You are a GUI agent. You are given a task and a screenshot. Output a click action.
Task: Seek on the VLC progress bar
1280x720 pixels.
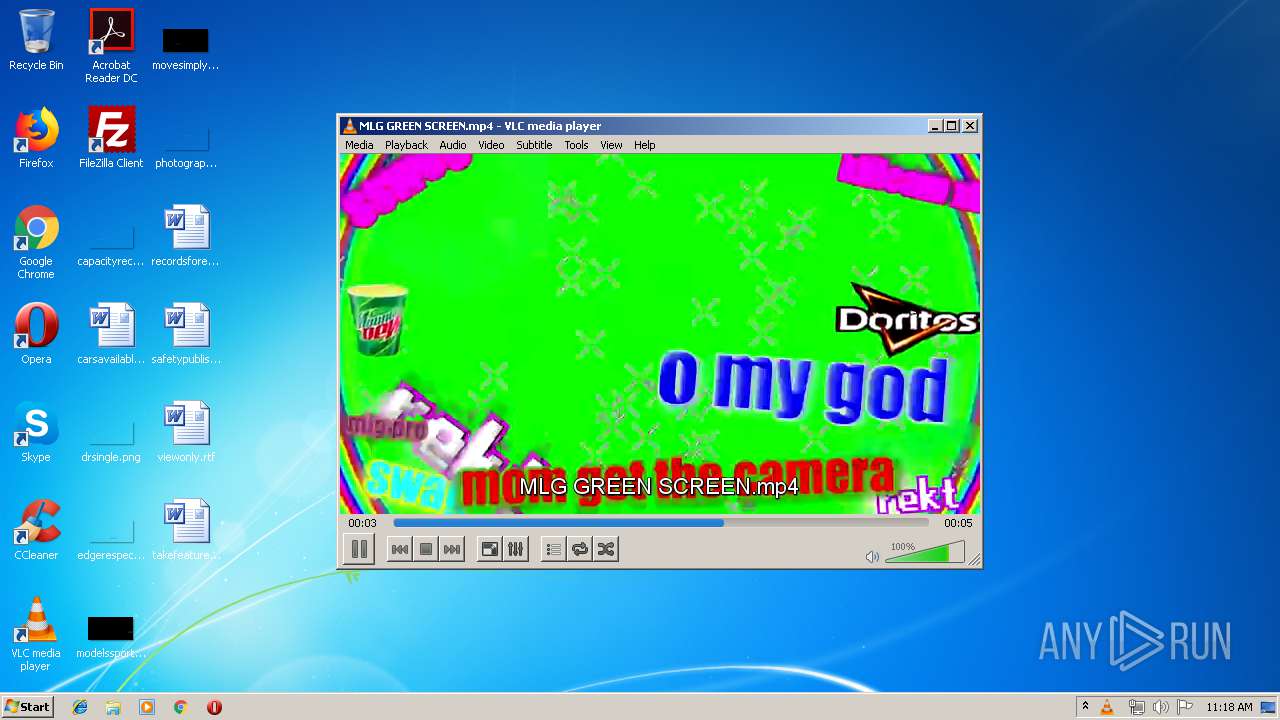click(661, 523)
